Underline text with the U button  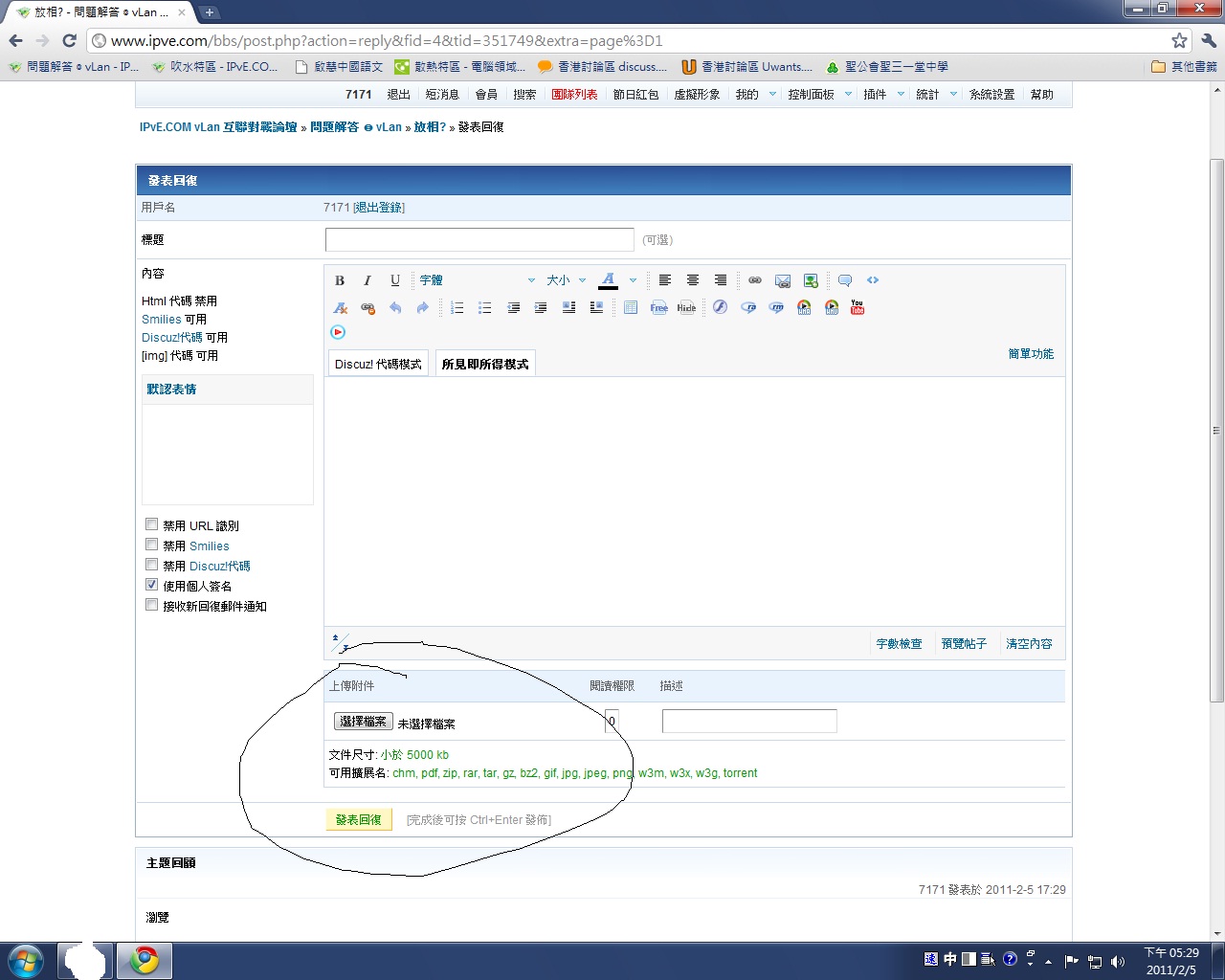[x=395, y=280]
